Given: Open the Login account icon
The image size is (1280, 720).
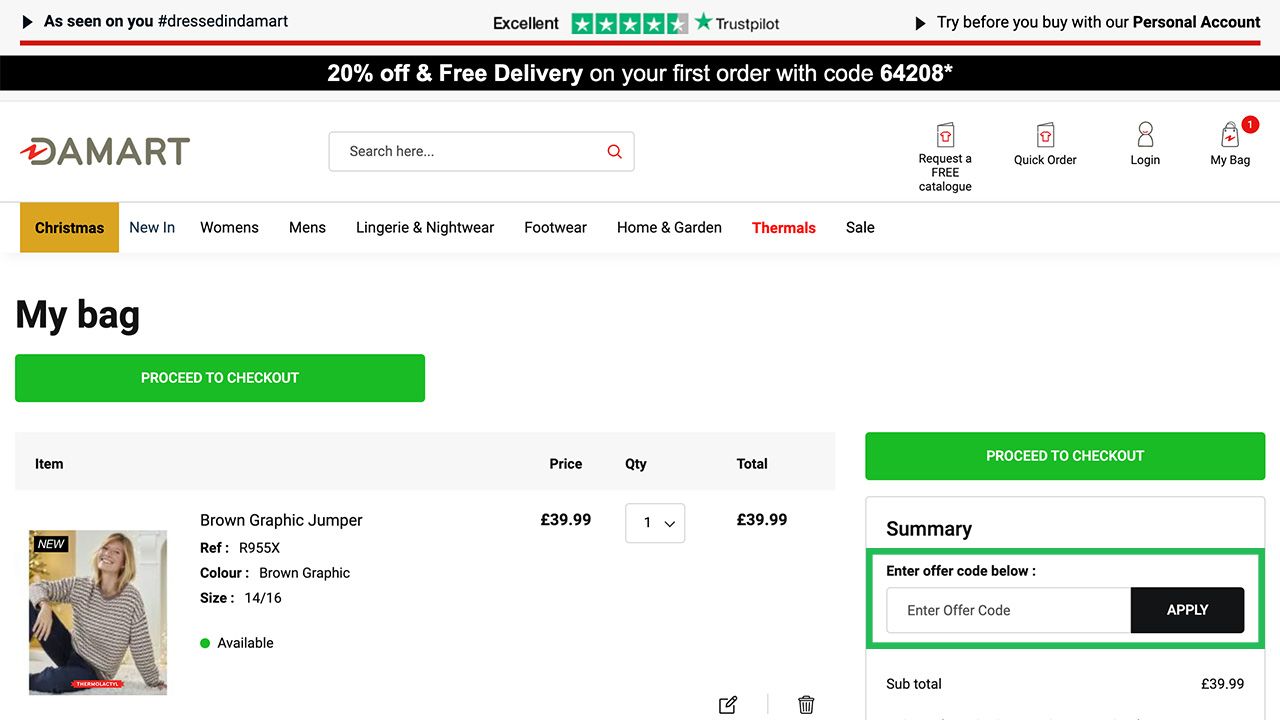Looking at the screenshot, I should coord(1145,136).
